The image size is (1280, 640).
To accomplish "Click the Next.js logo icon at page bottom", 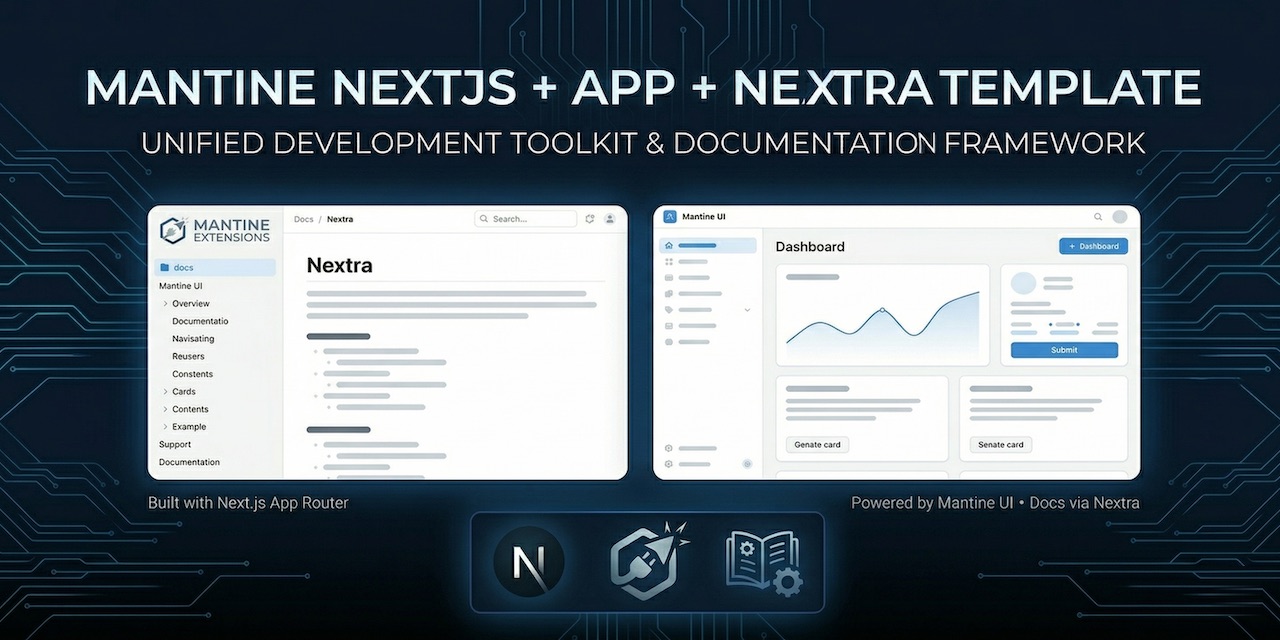I will (x=527, y=562).
